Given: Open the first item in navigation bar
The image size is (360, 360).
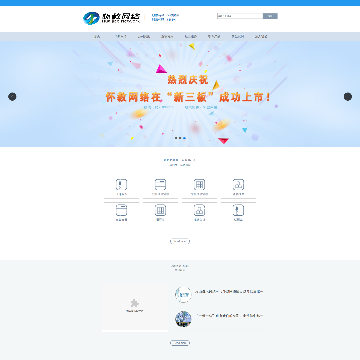Looking at the screenshot, I should [x=97, y=36].
